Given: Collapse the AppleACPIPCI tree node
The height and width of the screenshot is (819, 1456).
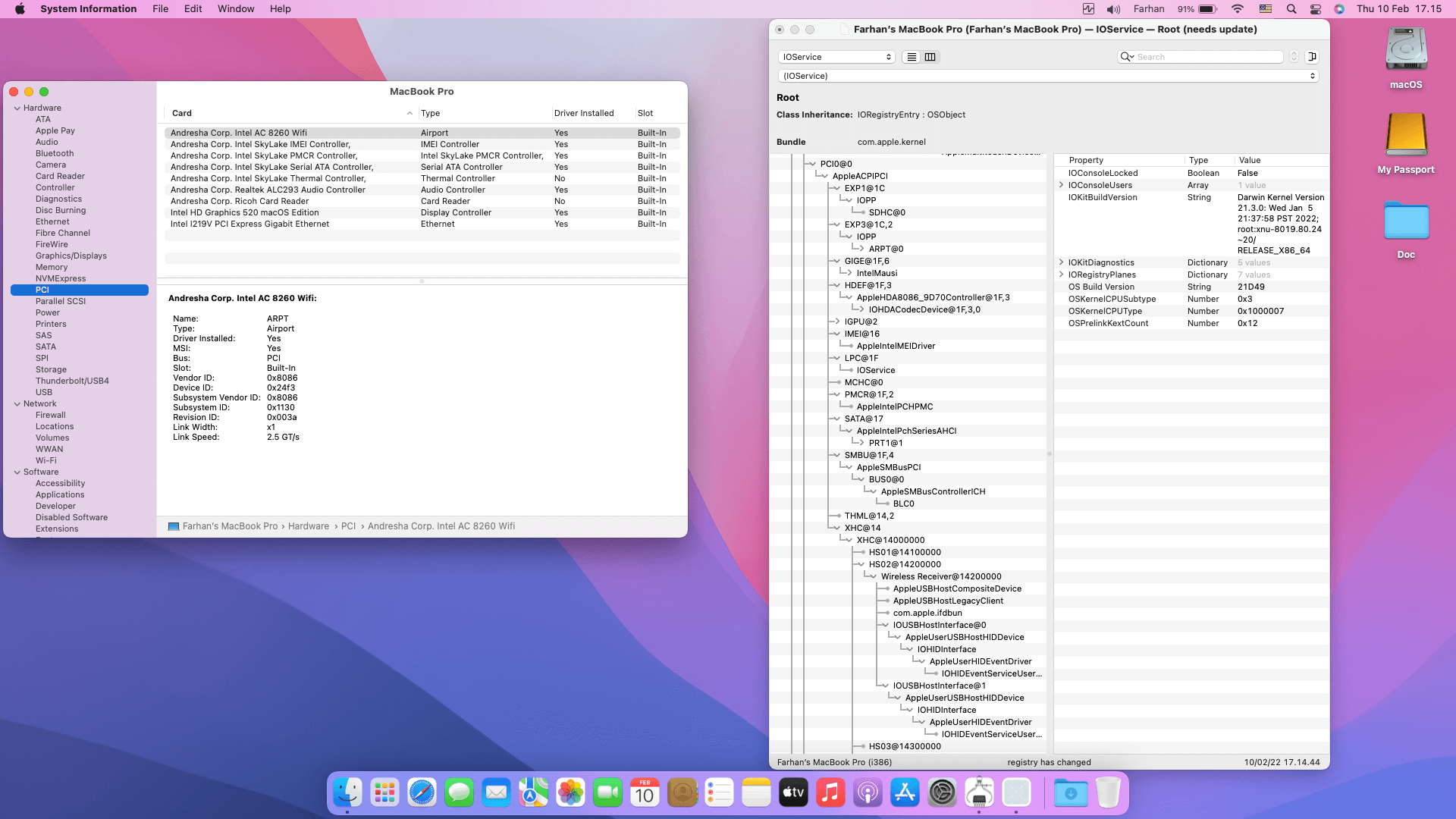Looking at the screenshot, I should (824, 176).
